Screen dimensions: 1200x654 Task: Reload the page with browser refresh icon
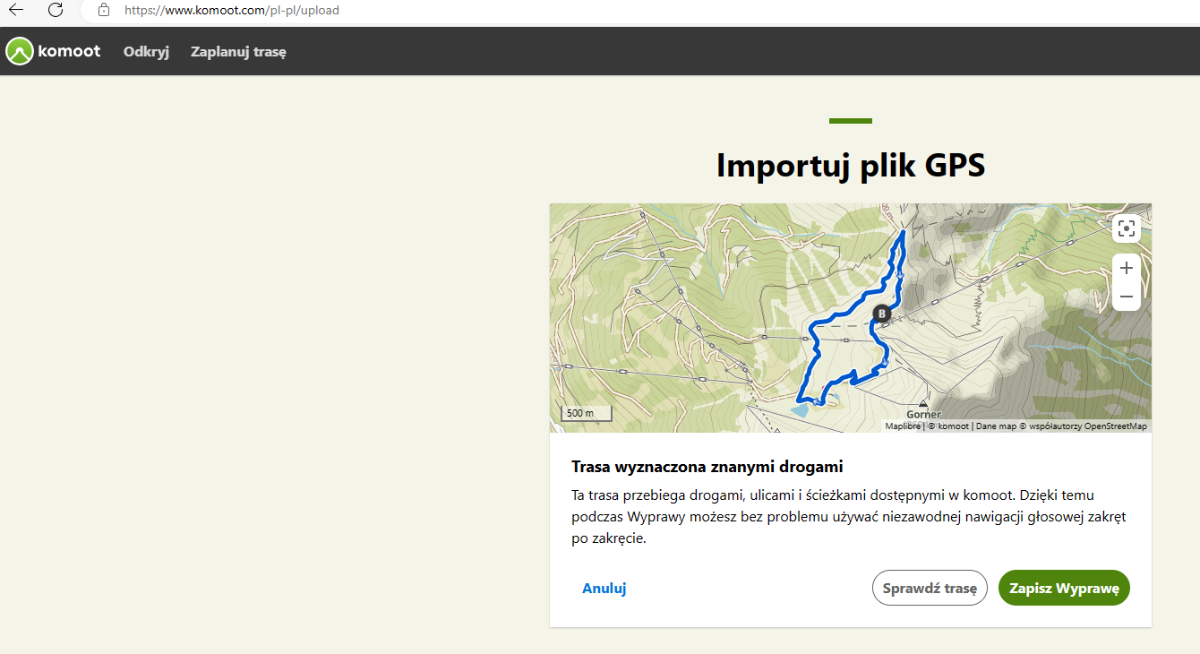[56, 10]
